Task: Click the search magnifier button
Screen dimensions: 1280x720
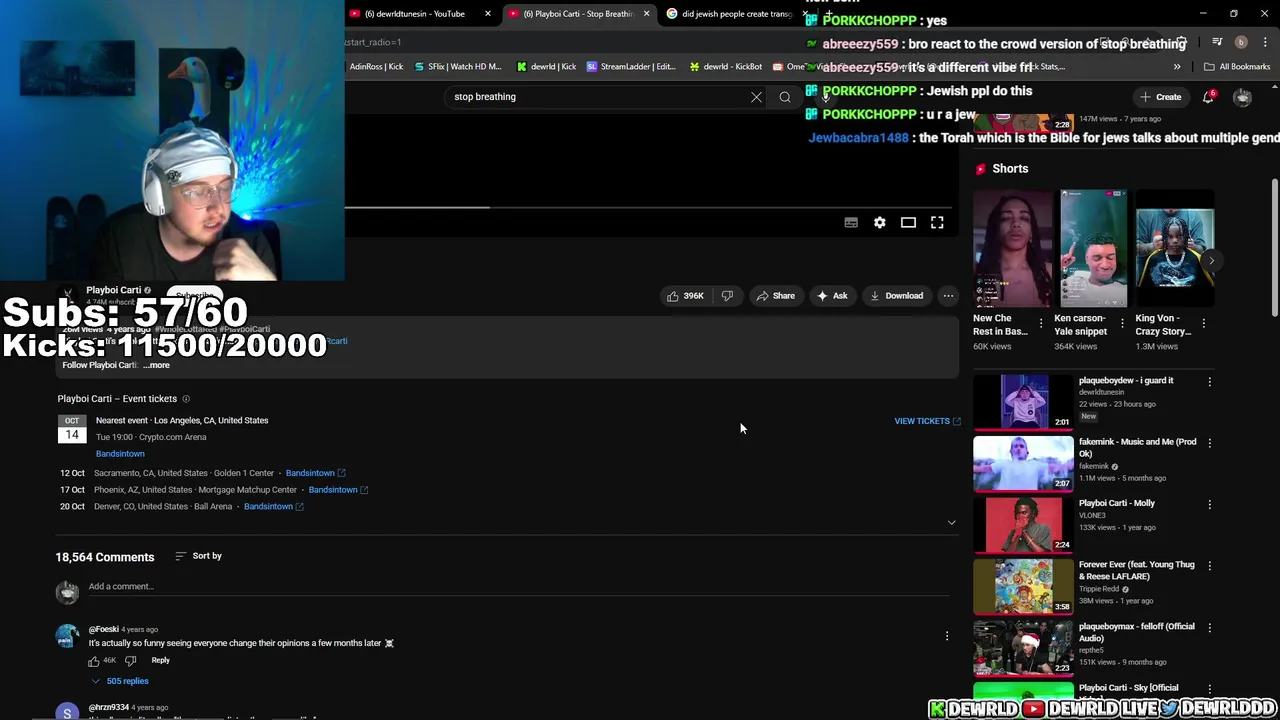Action: [785, 97]
